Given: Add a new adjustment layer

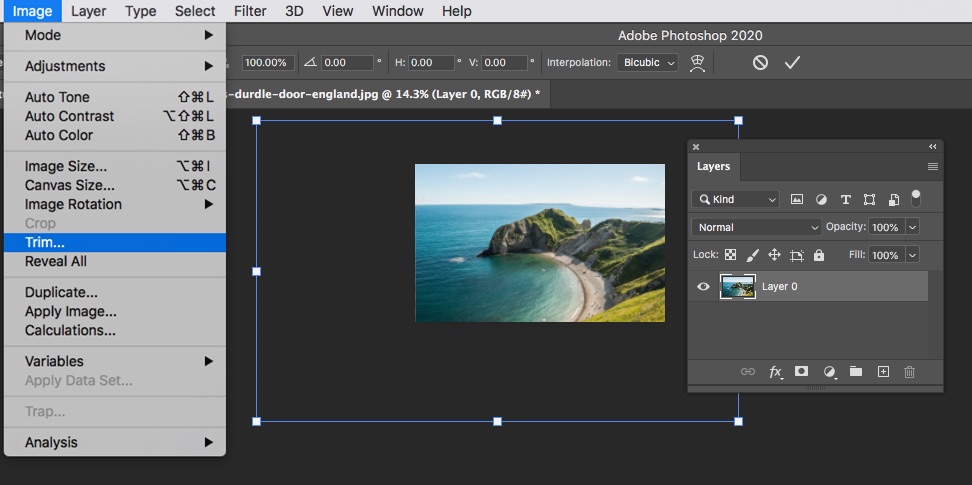Looking at the screenshot, I should (829, 371).
